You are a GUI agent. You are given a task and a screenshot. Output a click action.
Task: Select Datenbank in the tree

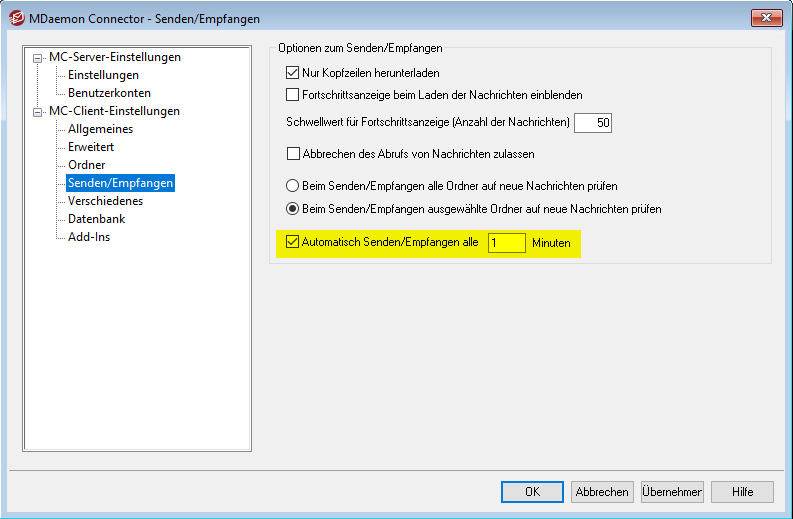click(96, 219)
